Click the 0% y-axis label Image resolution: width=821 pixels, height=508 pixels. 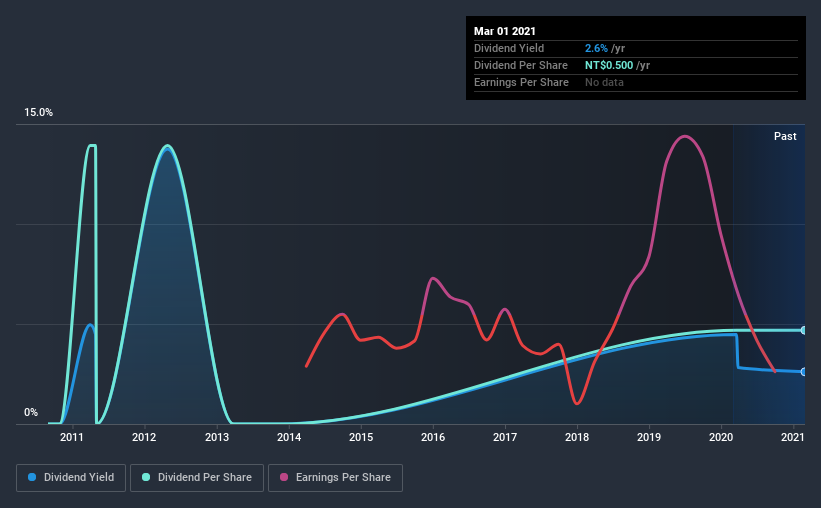(31, 413)
